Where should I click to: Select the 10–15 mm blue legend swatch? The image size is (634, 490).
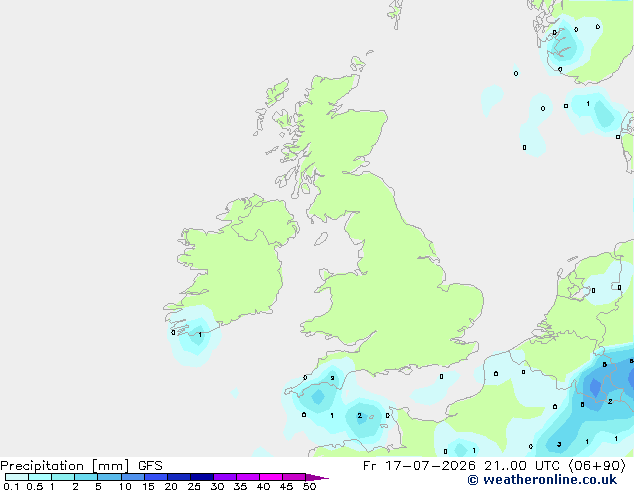point(132,477)
